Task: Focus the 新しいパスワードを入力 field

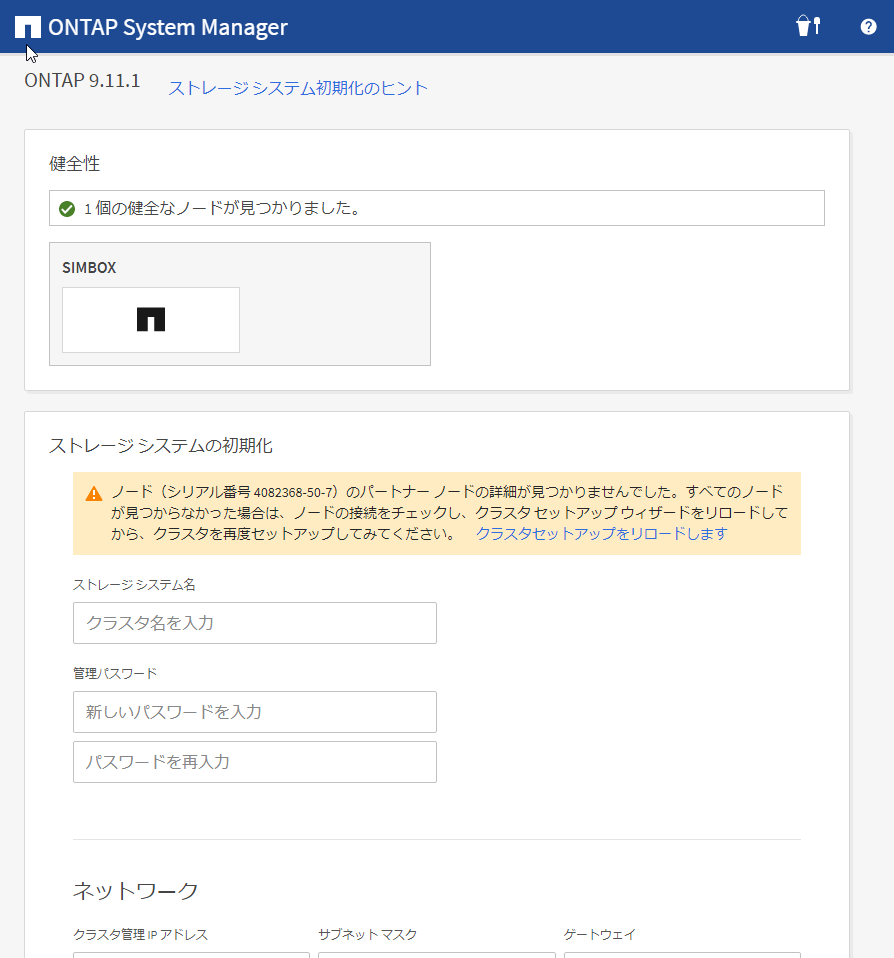Action: (255, 712)
